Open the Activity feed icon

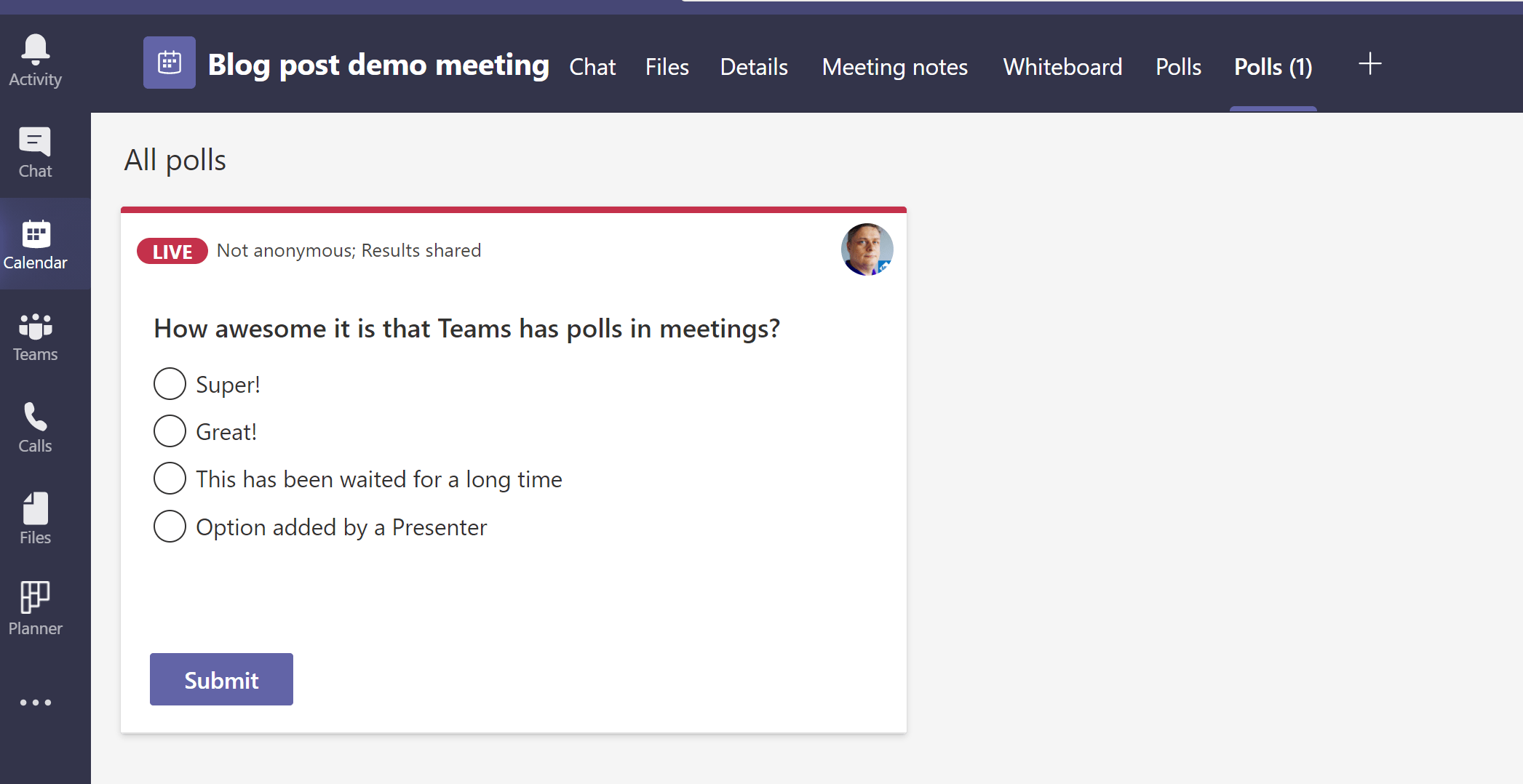pyautogui.click(x=34, y=58)
